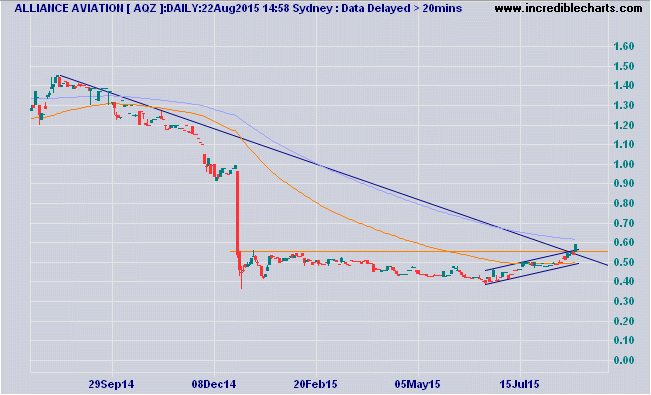Viewport: 651px width, 395px height.
Task: Select the lower rising channel line near July
Action: click(x=531, y=274)
